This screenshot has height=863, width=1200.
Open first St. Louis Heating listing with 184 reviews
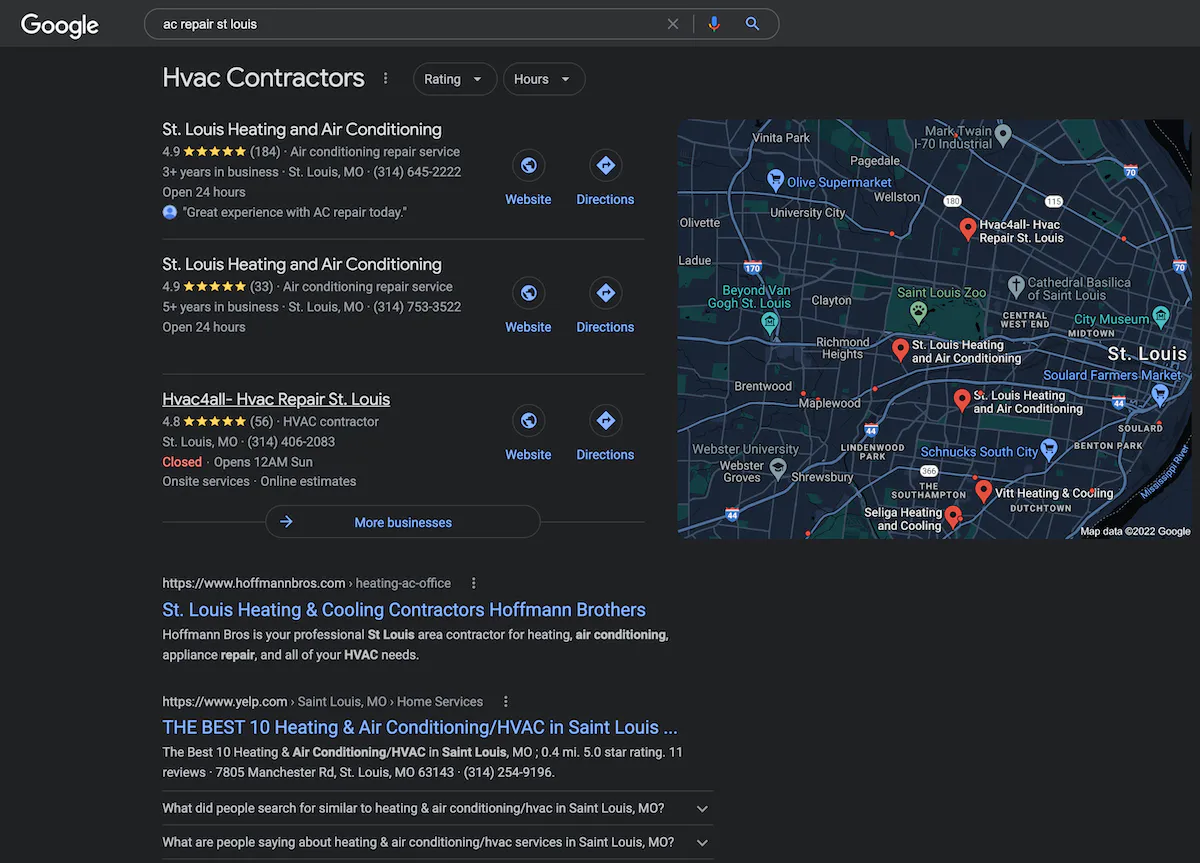(x=302, y=129)
